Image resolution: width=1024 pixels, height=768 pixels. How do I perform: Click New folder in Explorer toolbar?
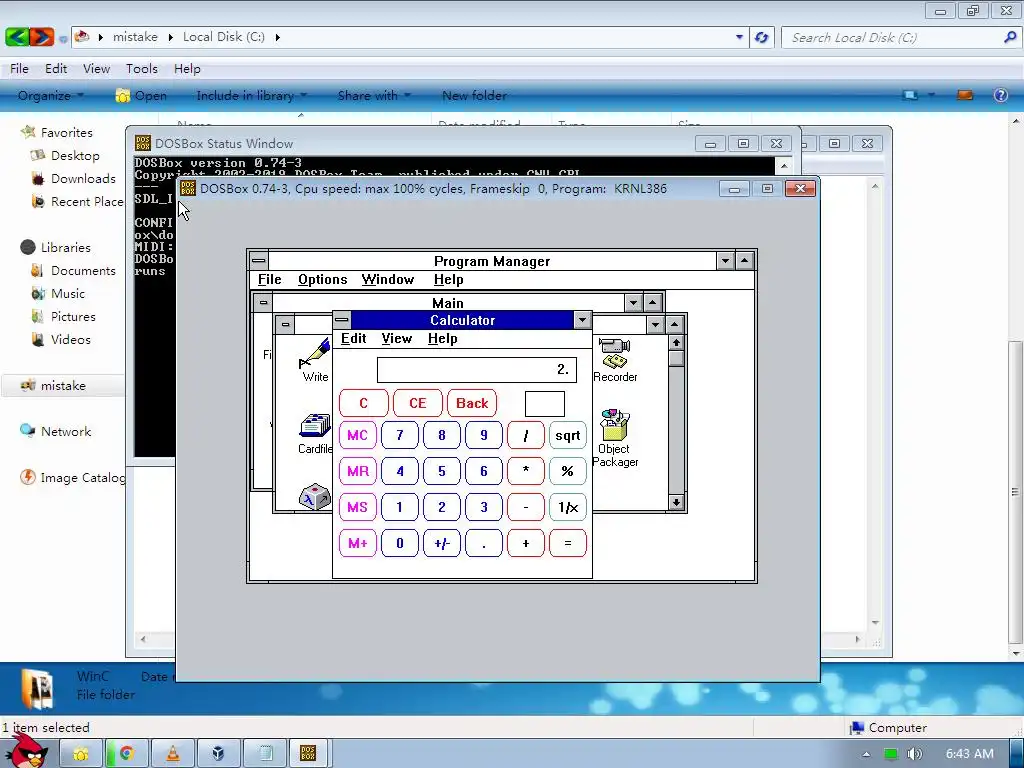pyautogui.click(x=474, y=95)
